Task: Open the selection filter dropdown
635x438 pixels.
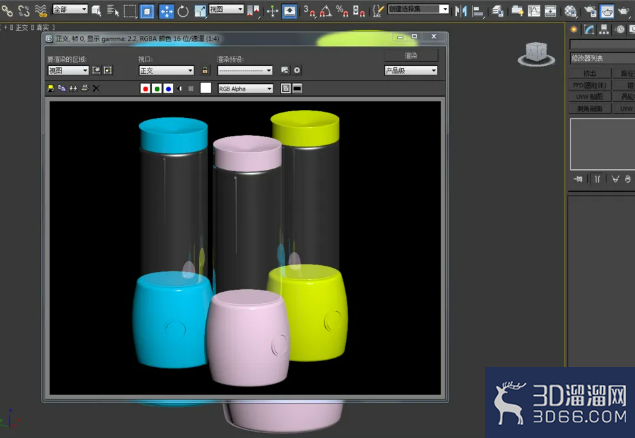Action: [70, 9]
